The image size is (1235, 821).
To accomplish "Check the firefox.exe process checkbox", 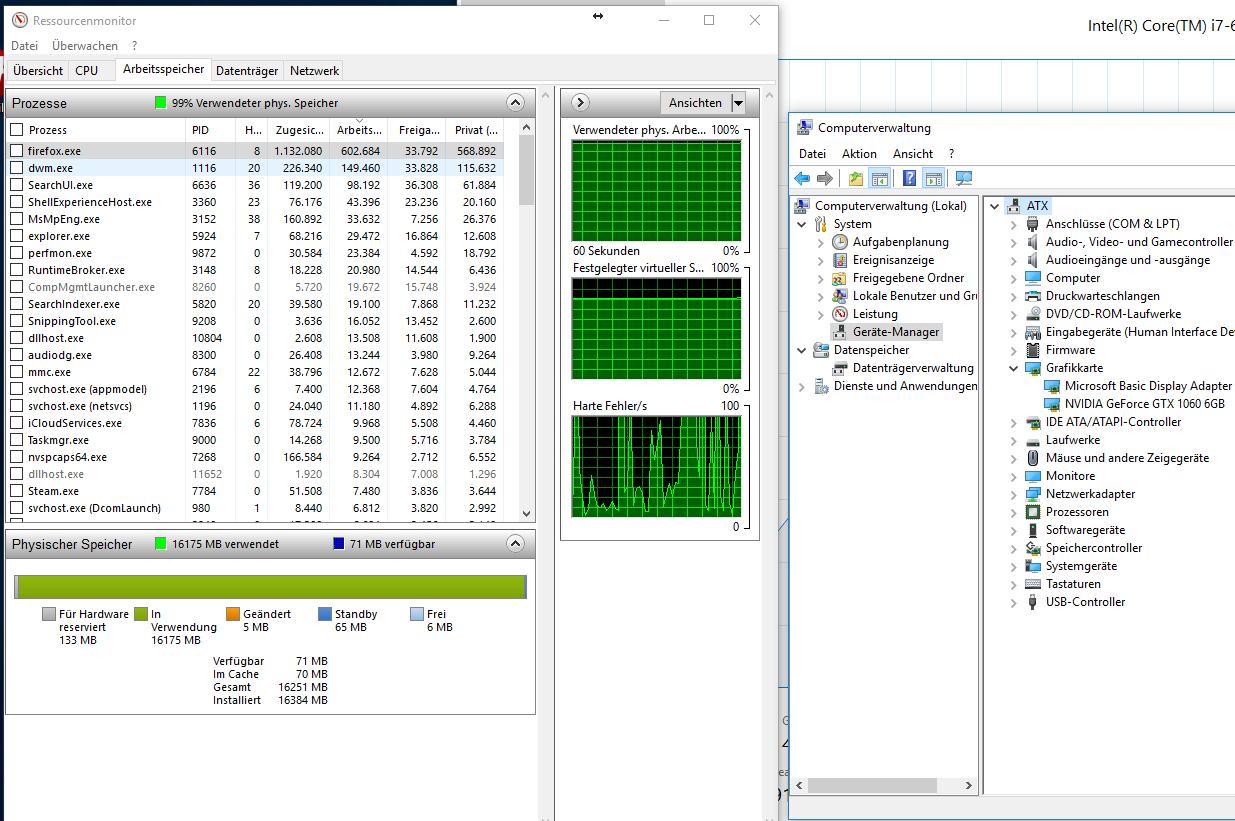I will [16, 151].
